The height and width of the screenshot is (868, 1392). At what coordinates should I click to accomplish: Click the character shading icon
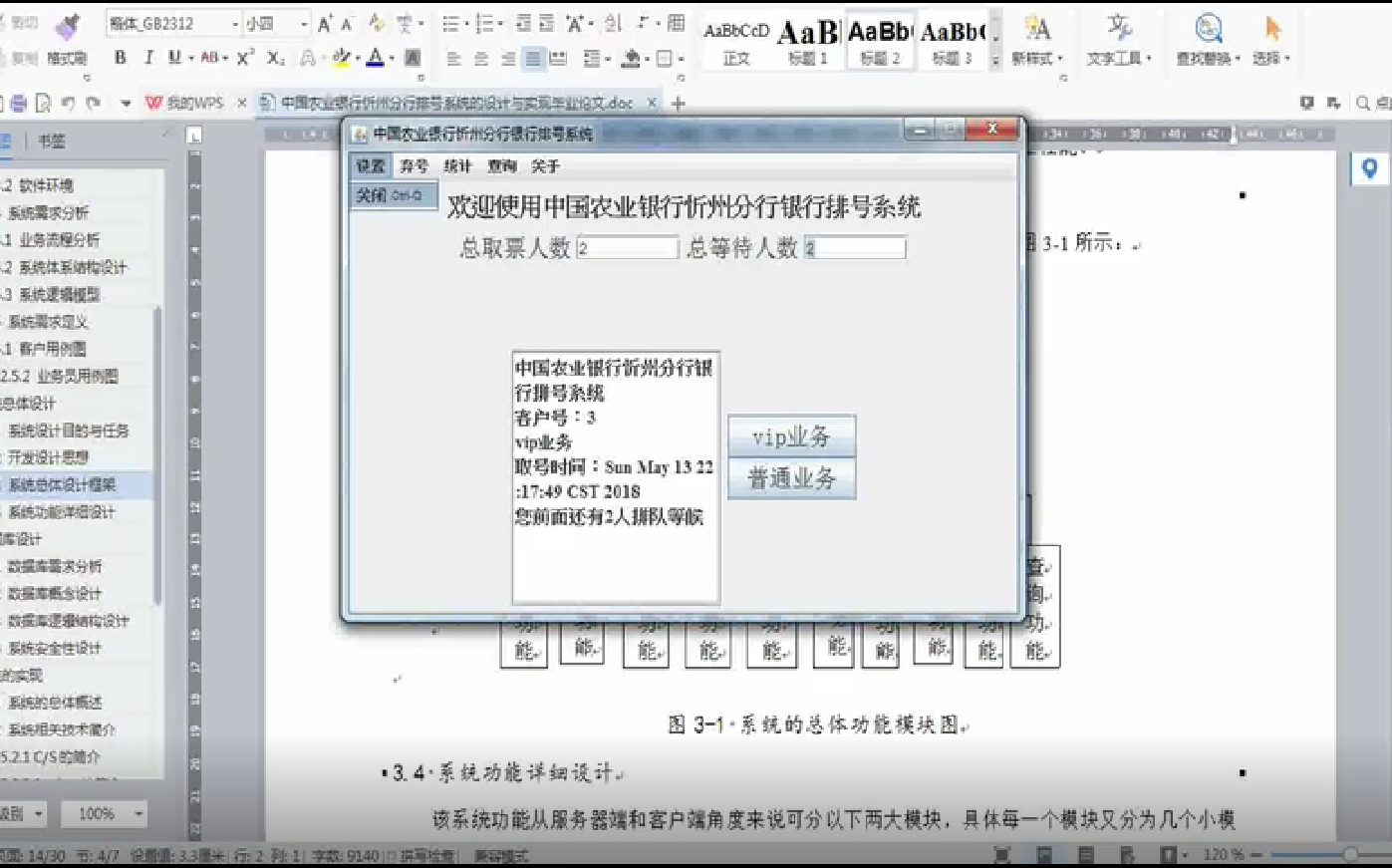pos(412,58)
